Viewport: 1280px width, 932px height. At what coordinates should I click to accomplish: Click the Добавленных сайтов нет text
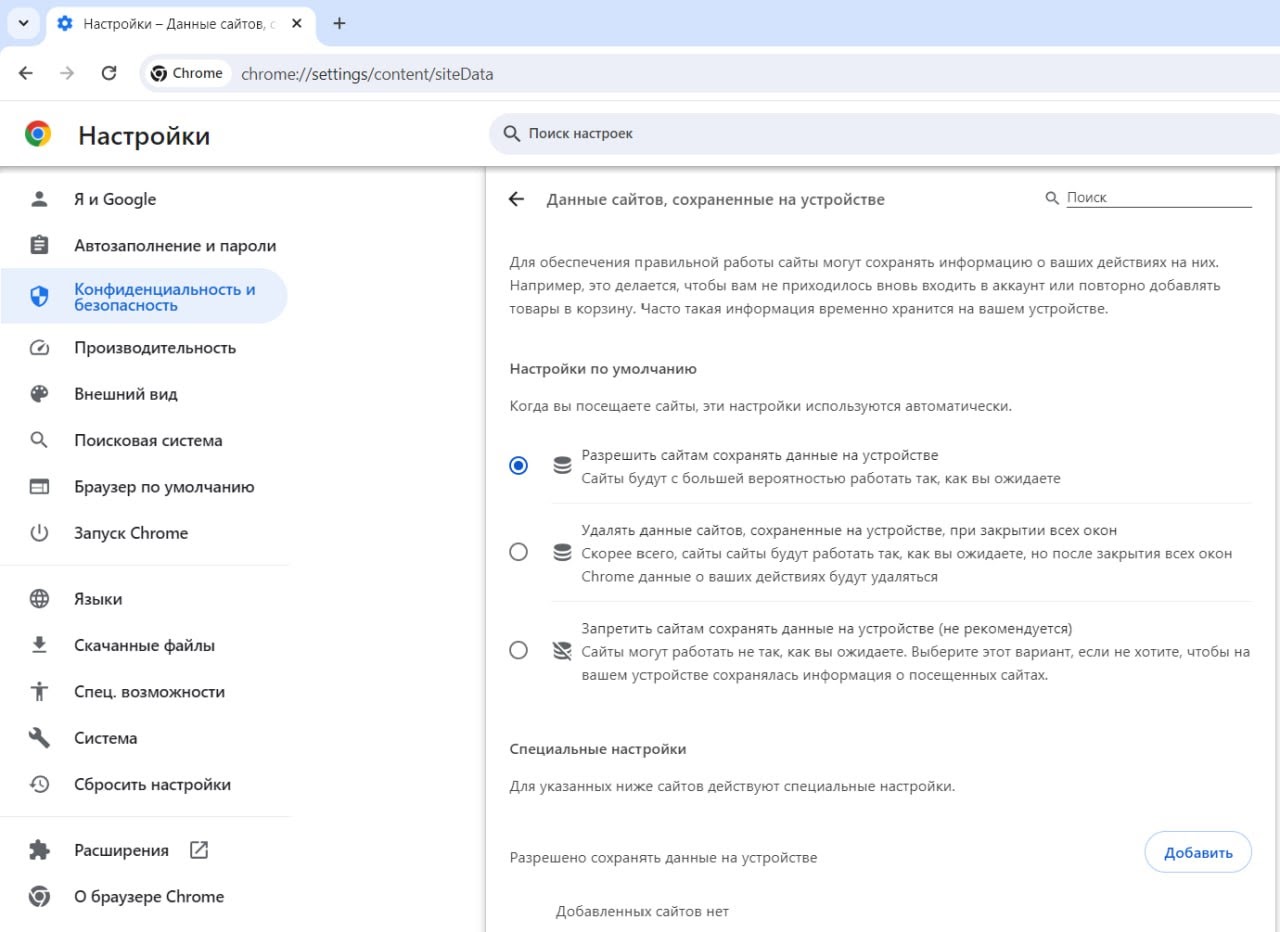(x=642, y=911)
